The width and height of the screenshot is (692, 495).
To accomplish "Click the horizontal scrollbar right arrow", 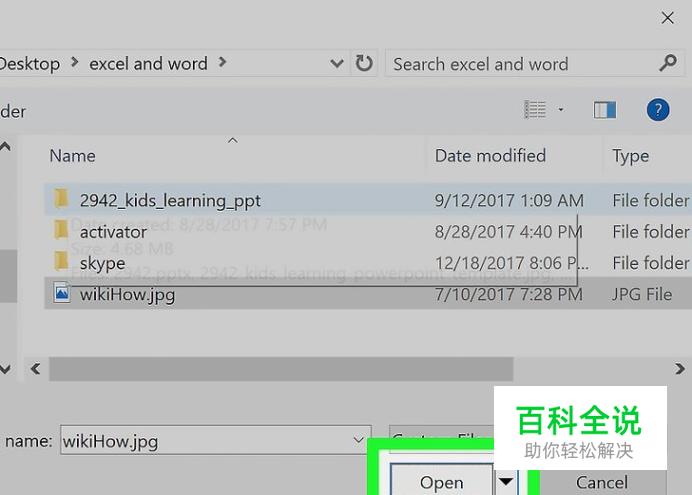I will (679, 368).
